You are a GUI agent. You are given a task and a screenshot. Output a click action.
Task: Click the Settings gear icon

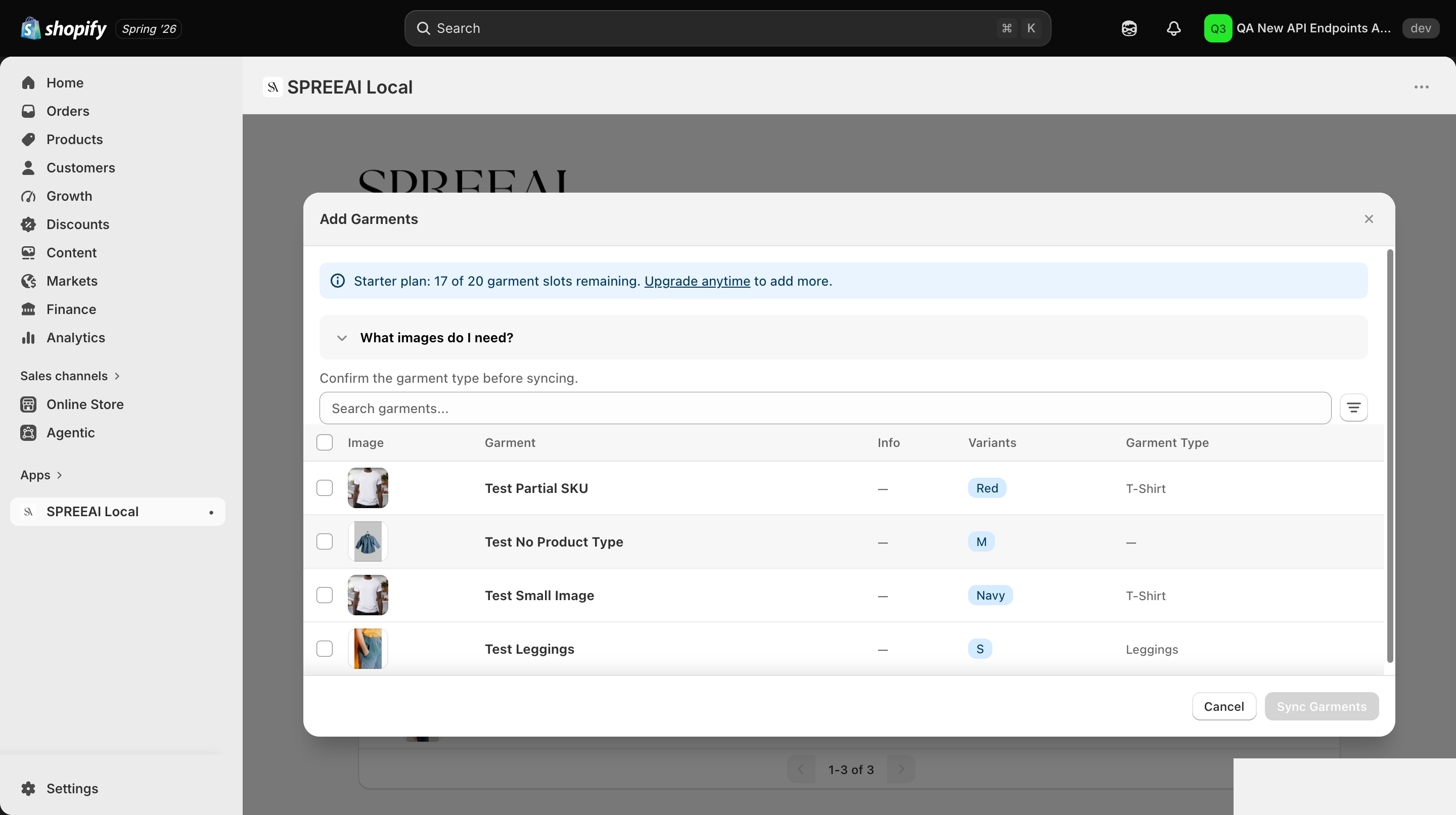28,788
